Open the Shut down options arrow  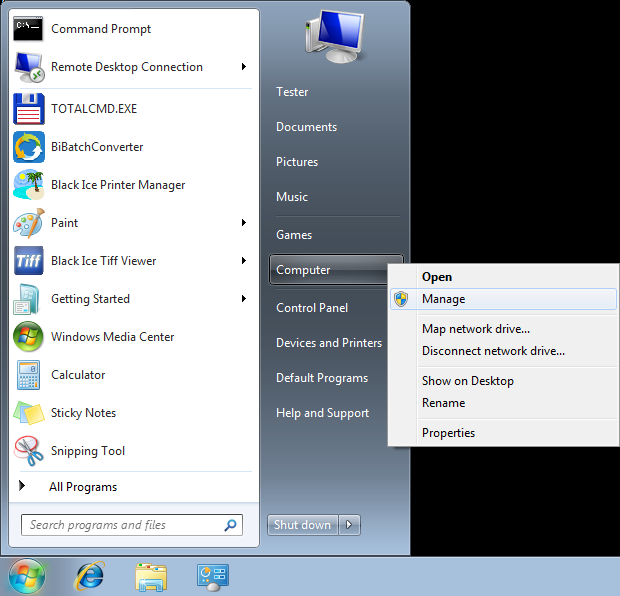point(350,525)
